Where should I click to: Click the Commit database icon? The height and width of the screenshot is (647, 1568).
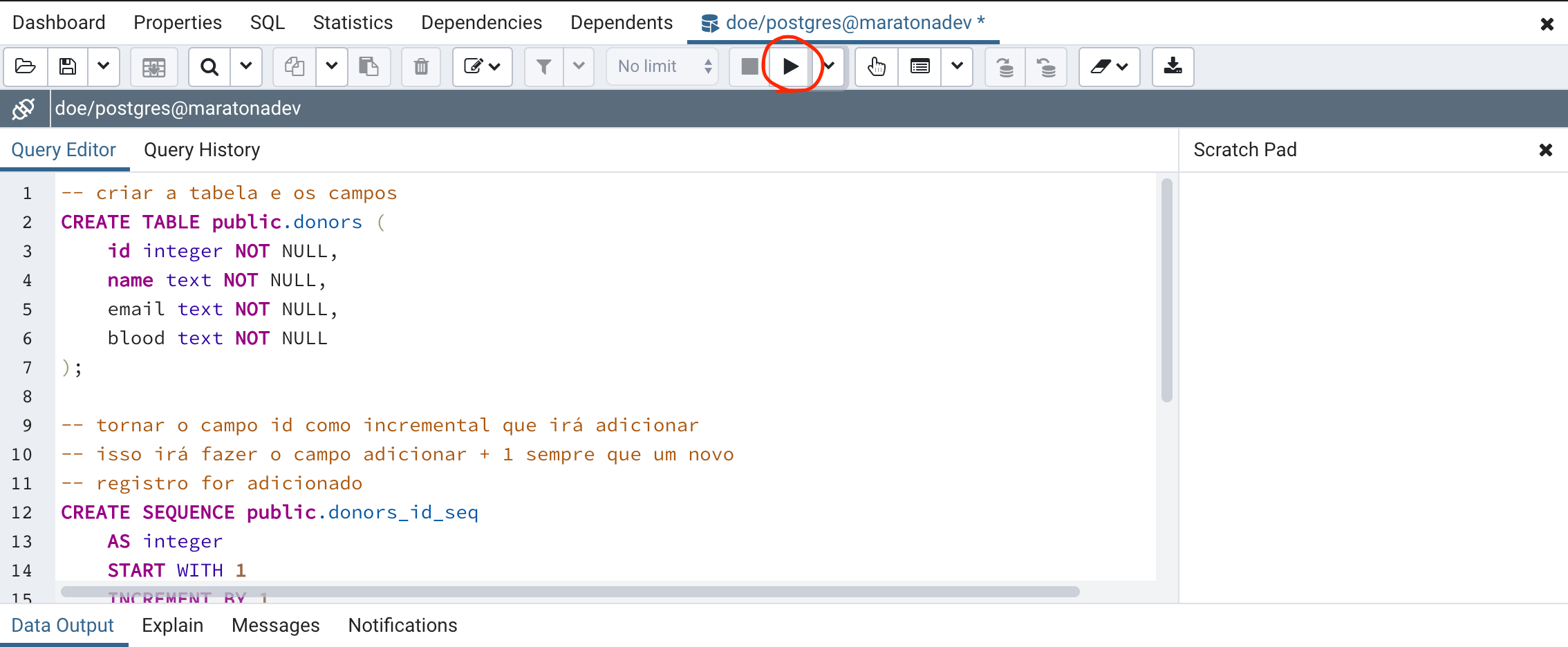1005,66
